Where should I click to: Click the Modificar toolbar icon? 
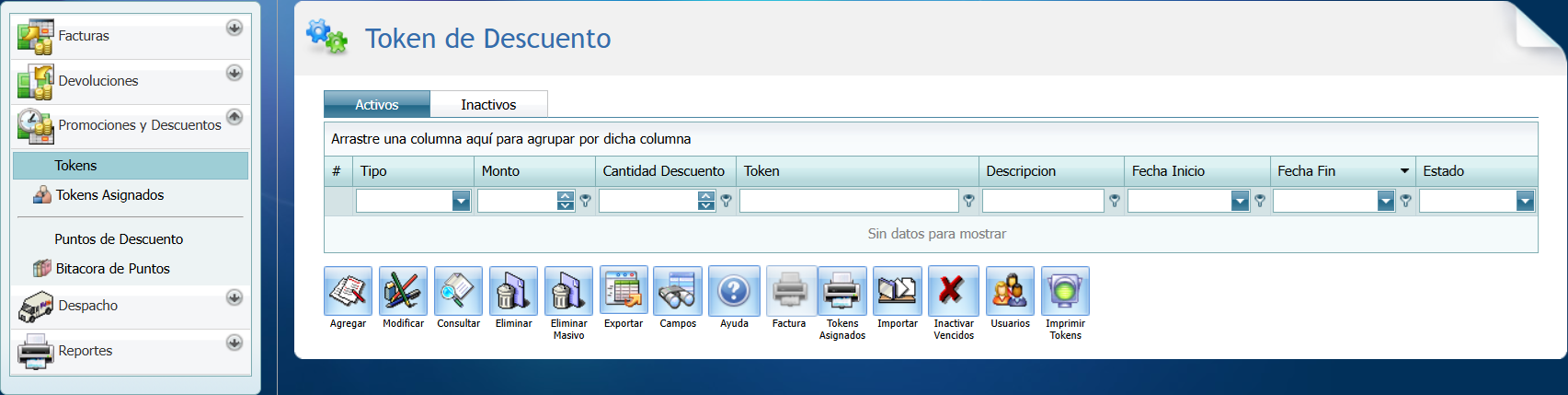(403, 291)
